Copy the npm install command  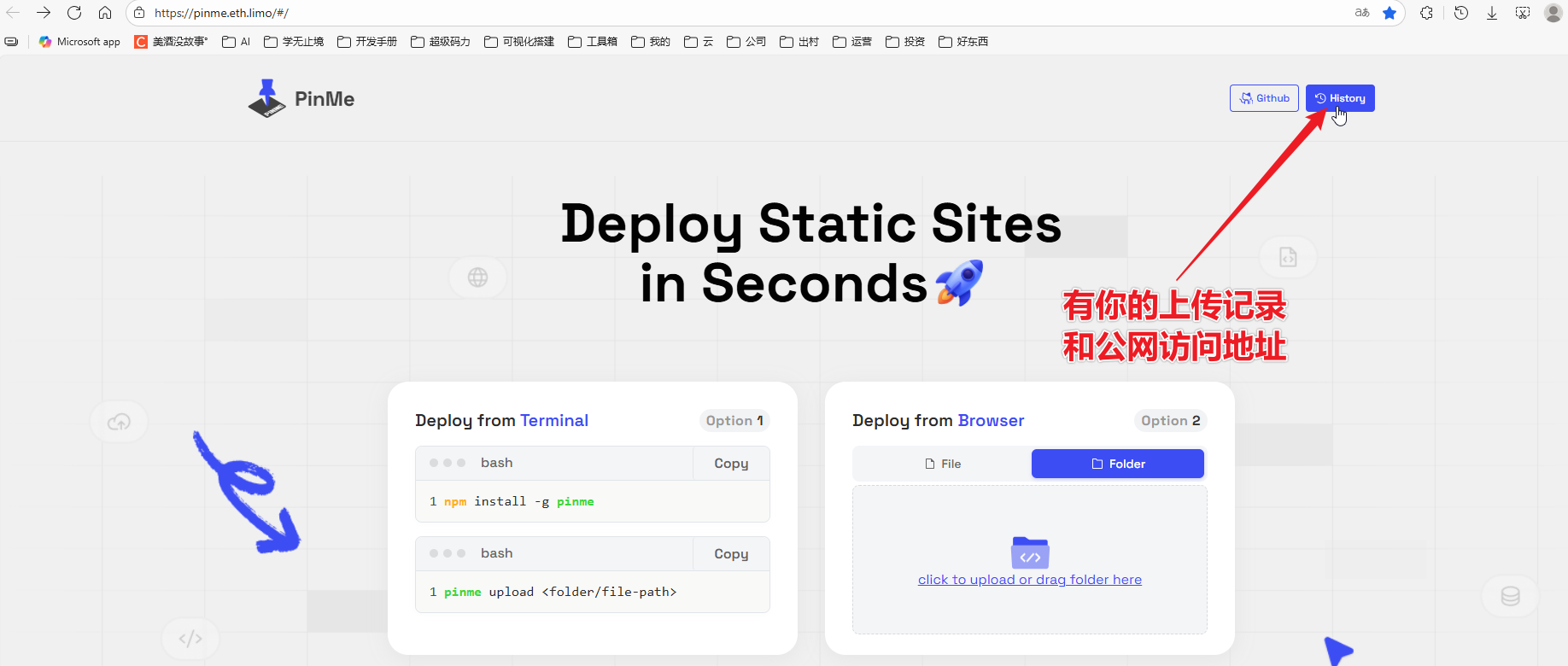coord(731,463)
